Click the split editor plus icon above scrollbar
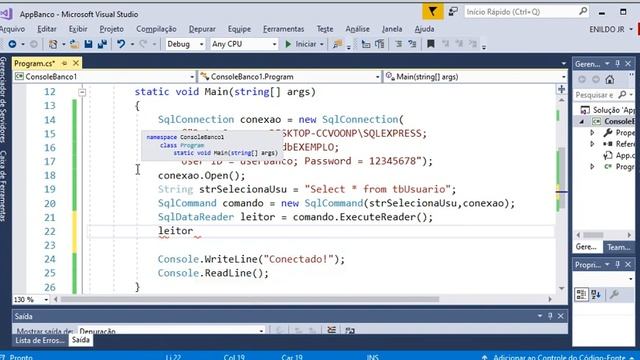 coord(562,89)
